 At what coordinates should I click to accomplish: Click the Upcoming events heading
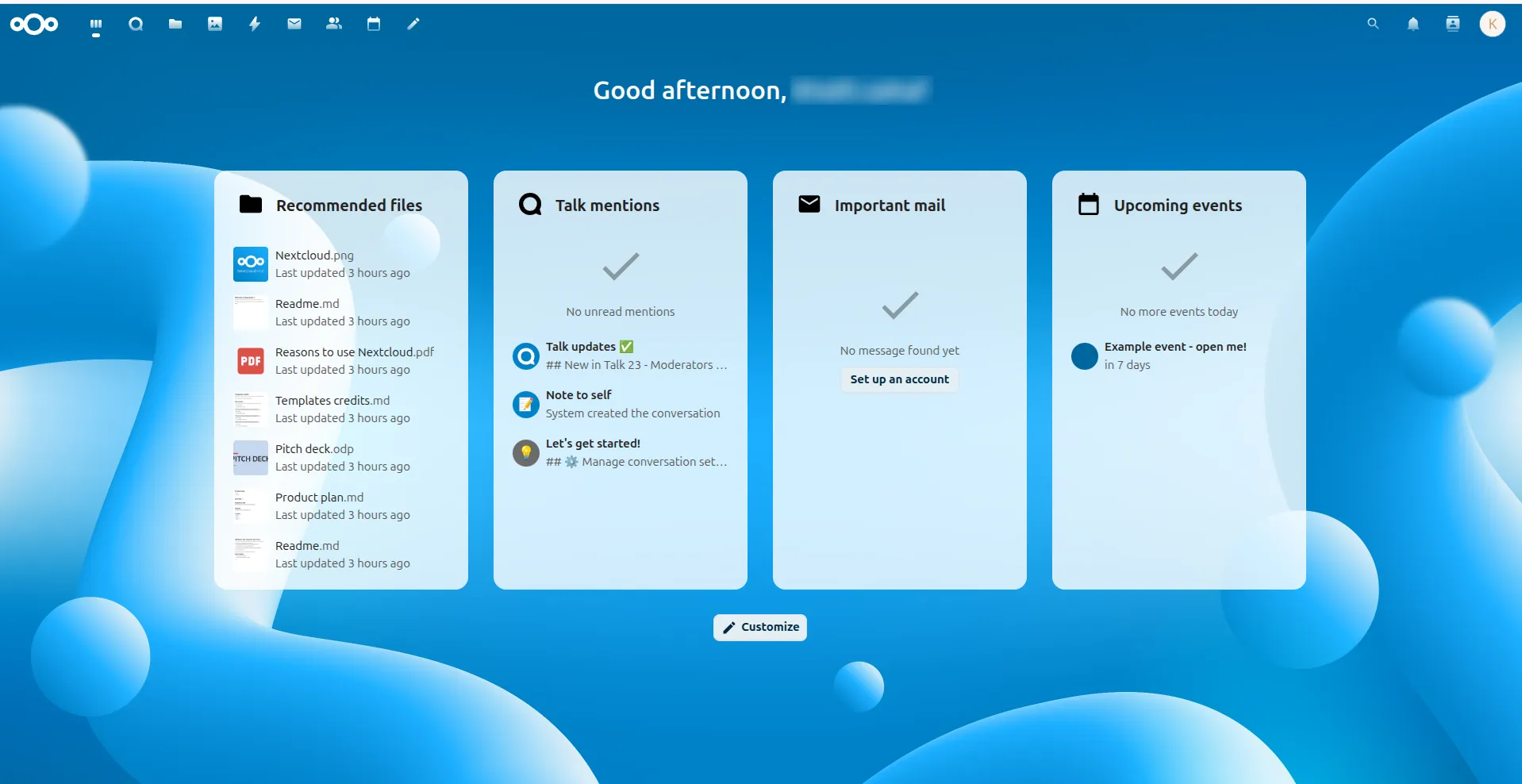click(1178, 206)
